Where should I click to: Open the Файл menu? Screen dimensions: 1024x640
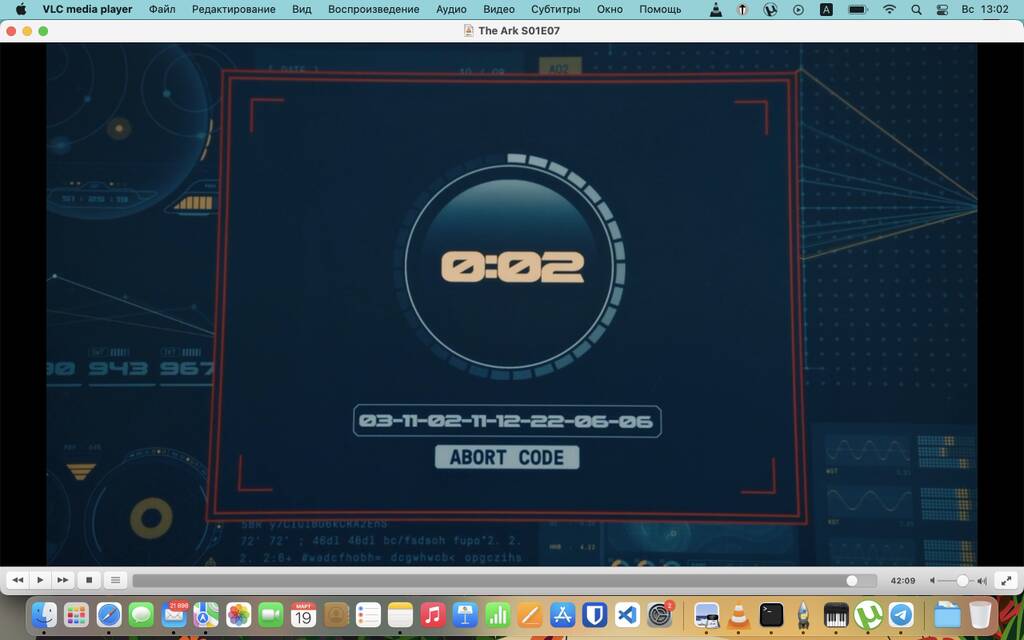pyautogui.click(x=162, y=9)
